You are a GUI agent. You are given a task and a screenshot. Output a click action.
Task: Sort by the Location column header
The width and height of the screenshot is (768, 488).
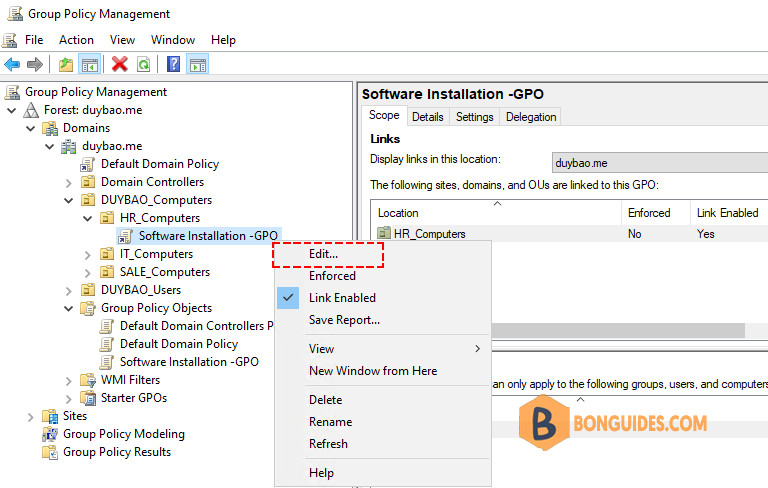496,213
